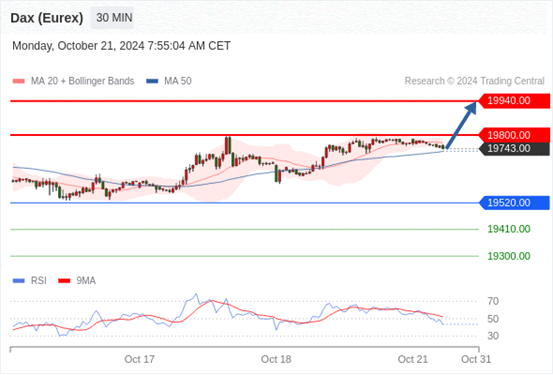
Task: Select the 19800.00 resistance price tag
Action: (514, 135)
